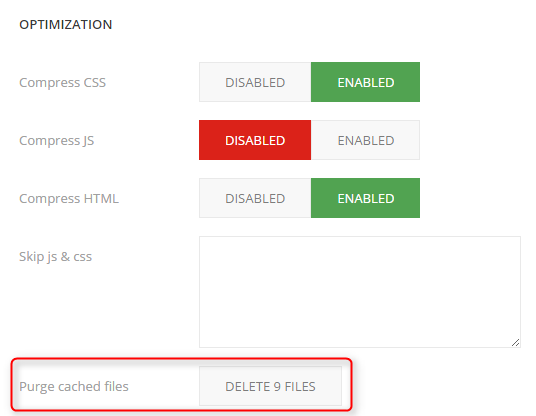Disable Compress HTML option
536x416 pixels.
coord(255,198)
